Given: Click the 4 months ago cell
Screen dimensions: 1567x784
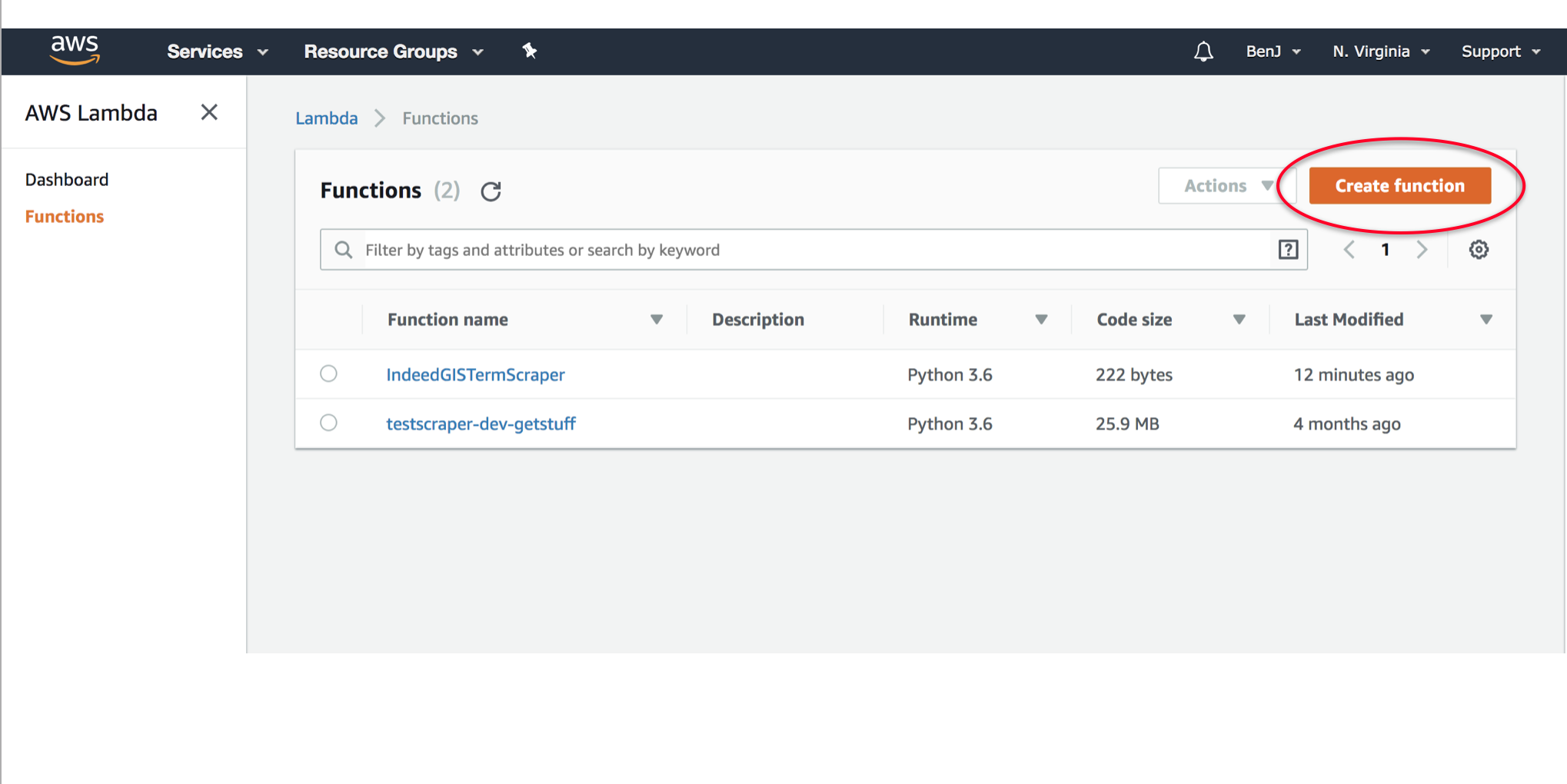Looking at the screenshot, I should point(1346,424).
